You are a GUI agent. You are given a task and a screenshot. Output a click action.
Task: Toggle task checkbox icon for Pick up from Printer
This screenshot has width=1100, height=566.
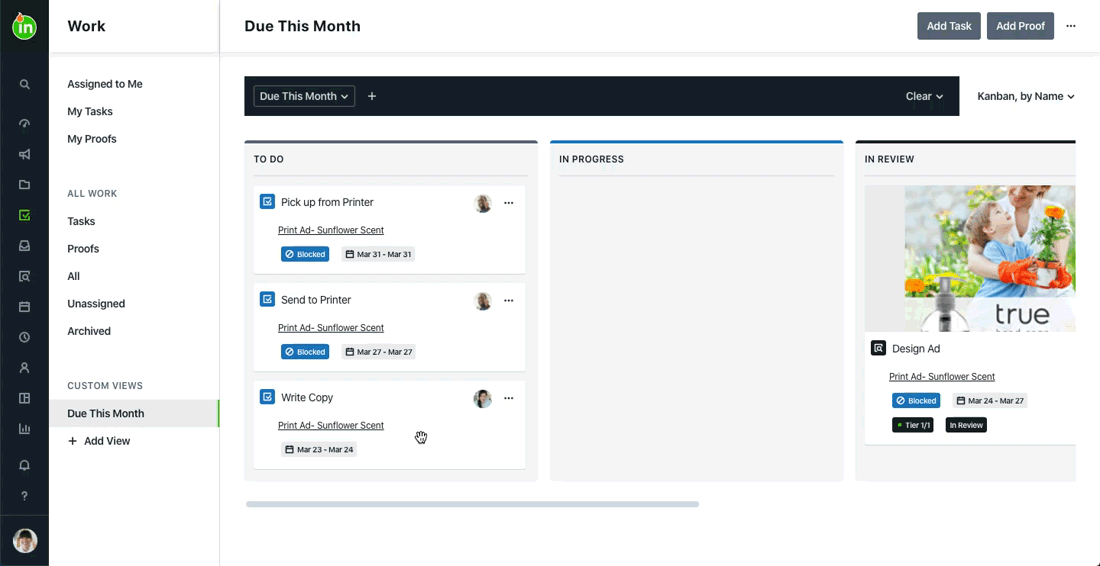pyautogui.click(x=267, y=202)
